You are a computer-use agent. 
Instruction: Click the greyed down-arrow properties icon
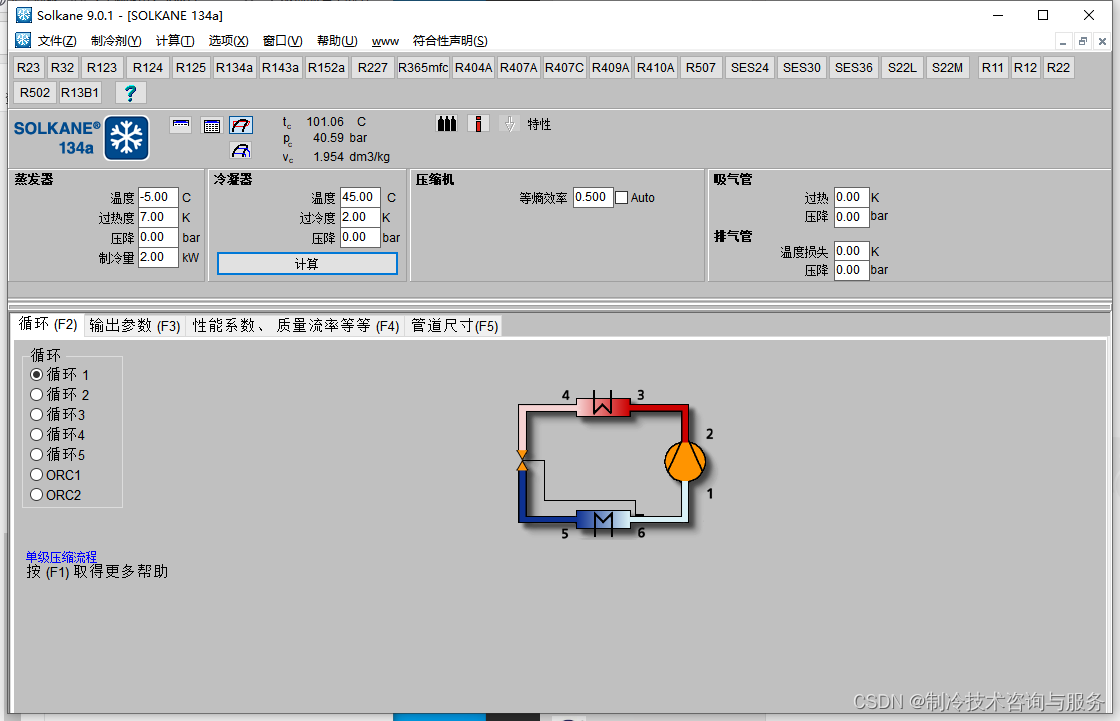(509, 124)
